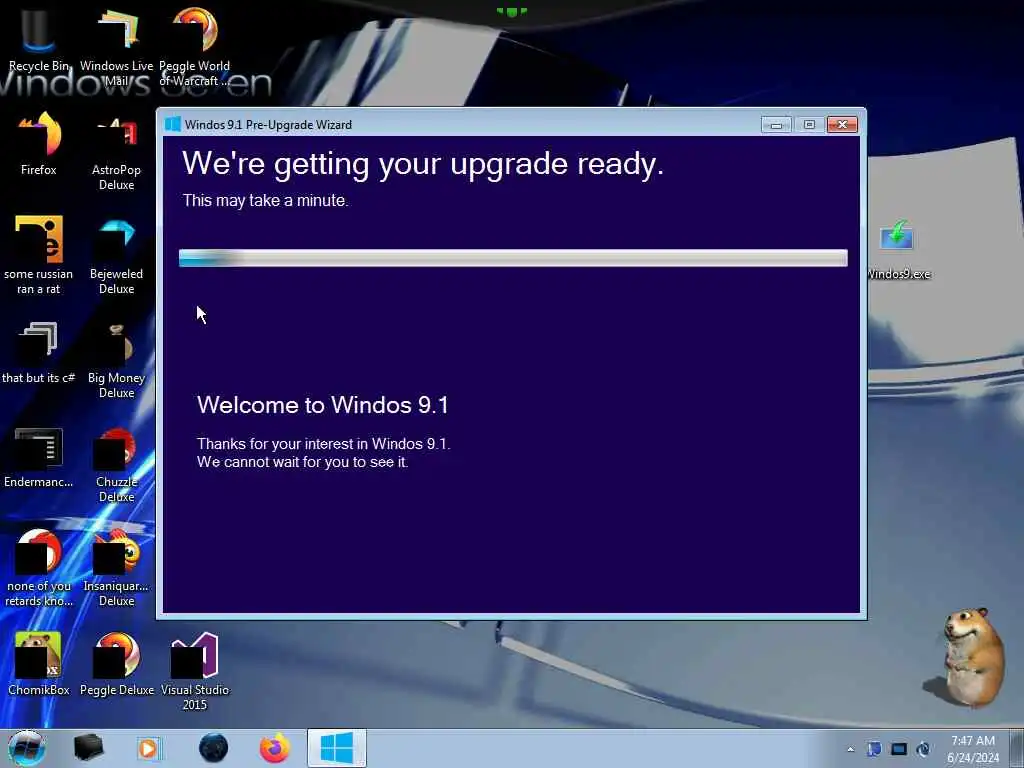Open Firefox from the taskbar
The width and height of the screenshot is (1024, 768).
coord(275,748)
